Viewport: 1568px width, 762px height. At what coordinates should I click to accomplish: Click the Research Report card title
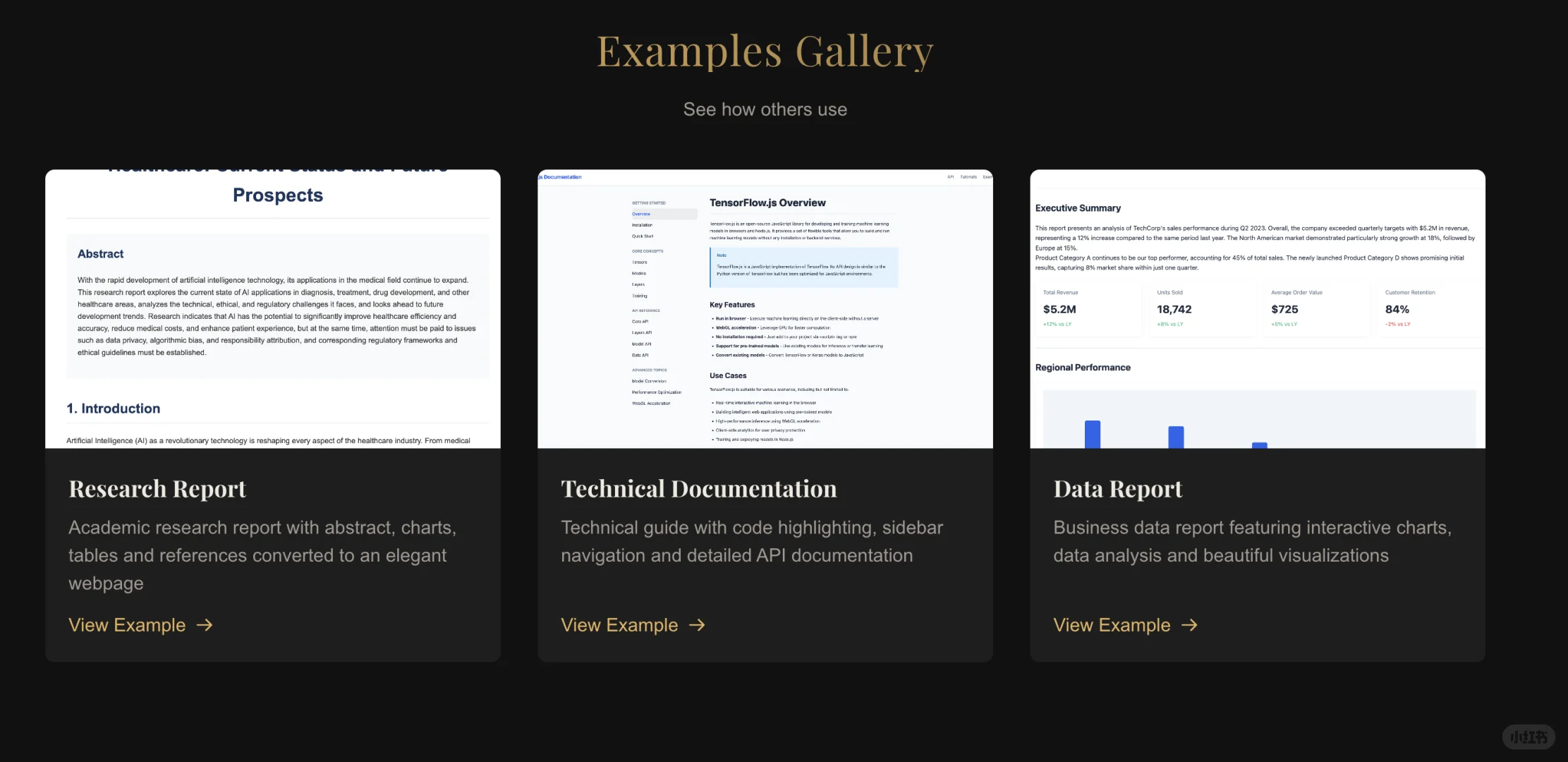coord(157,489)
